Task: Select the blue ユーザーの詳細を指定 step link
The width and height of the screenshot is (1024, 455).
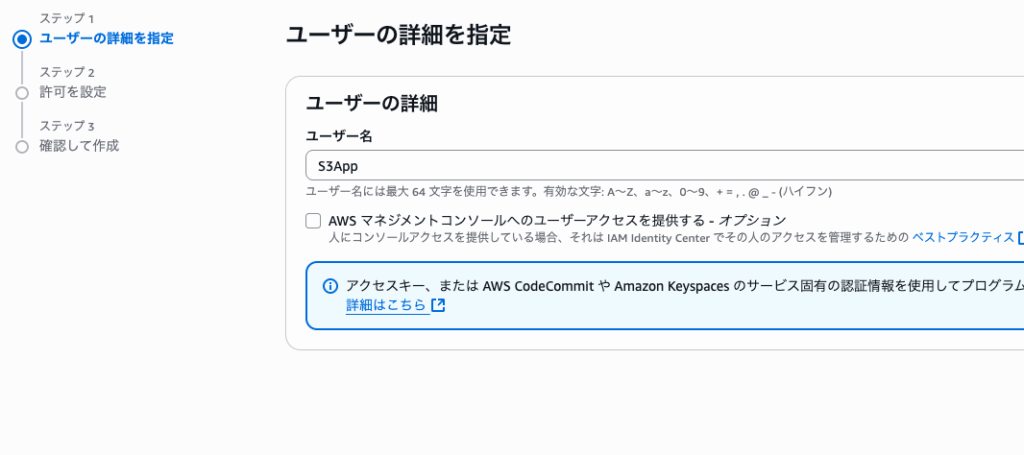Action: click(106, 39)
